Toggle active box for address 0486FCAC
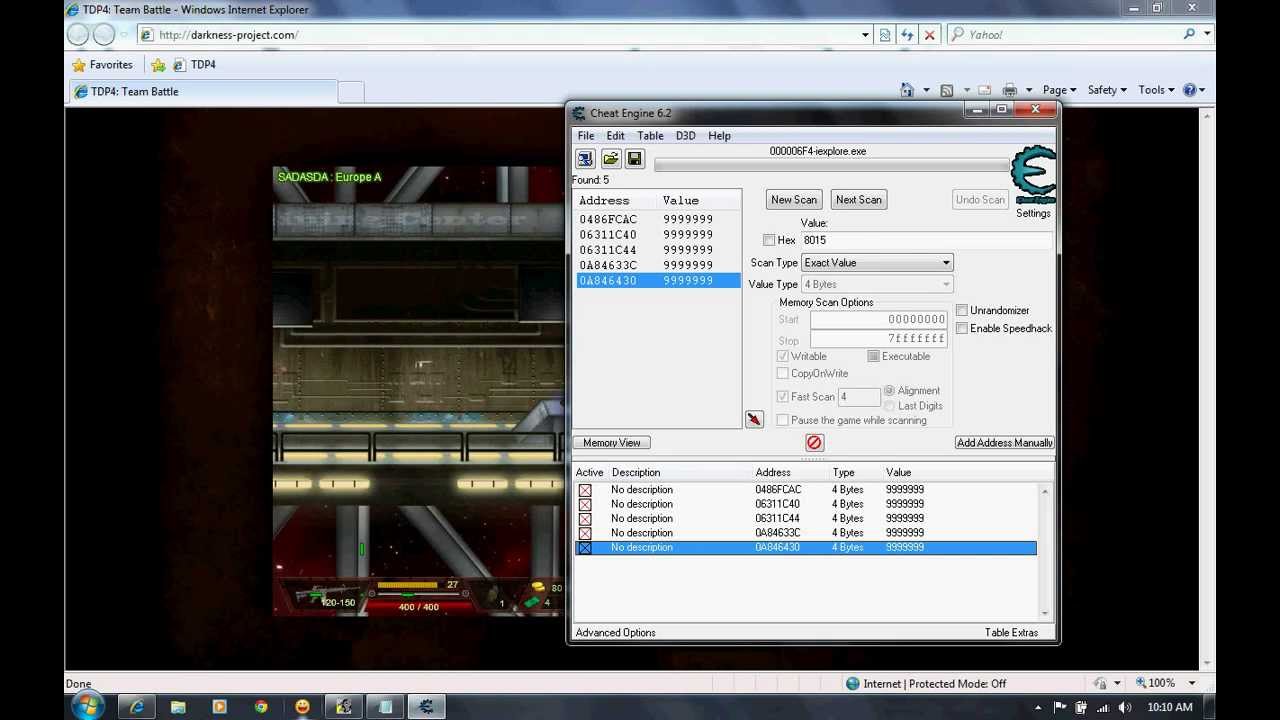This screenshot has height=720, width=1280. [x=585, y=490]
